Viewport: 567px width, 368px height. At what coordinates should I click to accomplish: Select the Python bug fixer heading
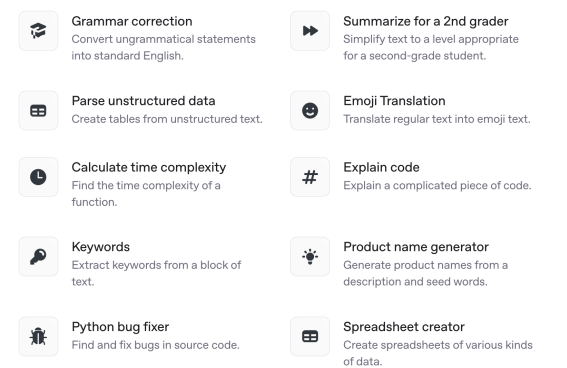pyautogui.click(x=120, y=327)
